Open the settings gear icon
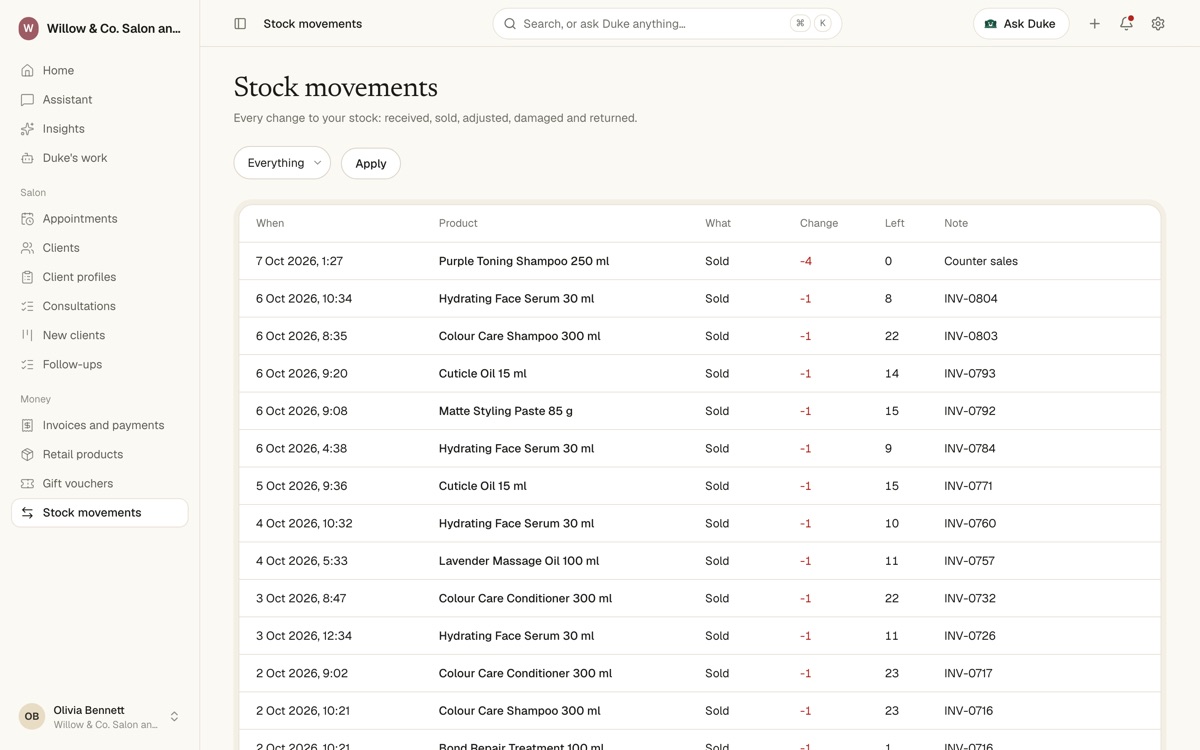 click(x=1158, y=24)
